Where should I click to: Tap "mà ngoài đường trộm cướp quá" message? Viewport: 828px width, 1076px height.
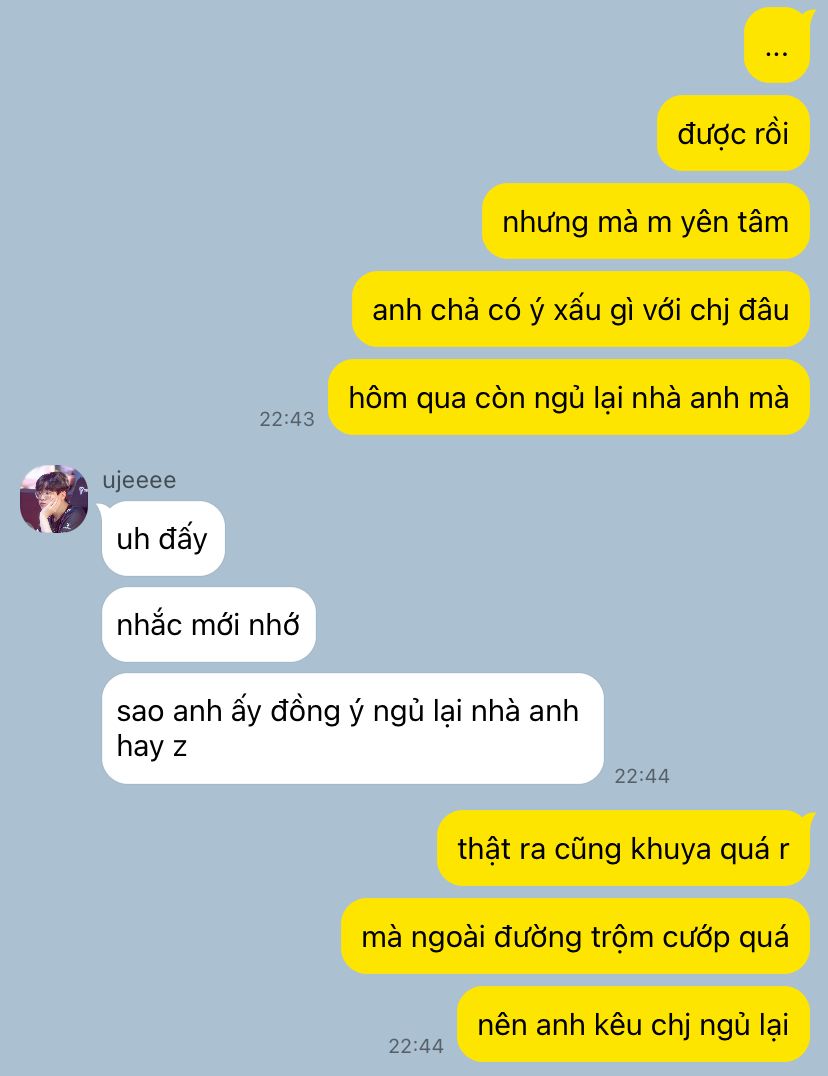(x=576, y=936)
